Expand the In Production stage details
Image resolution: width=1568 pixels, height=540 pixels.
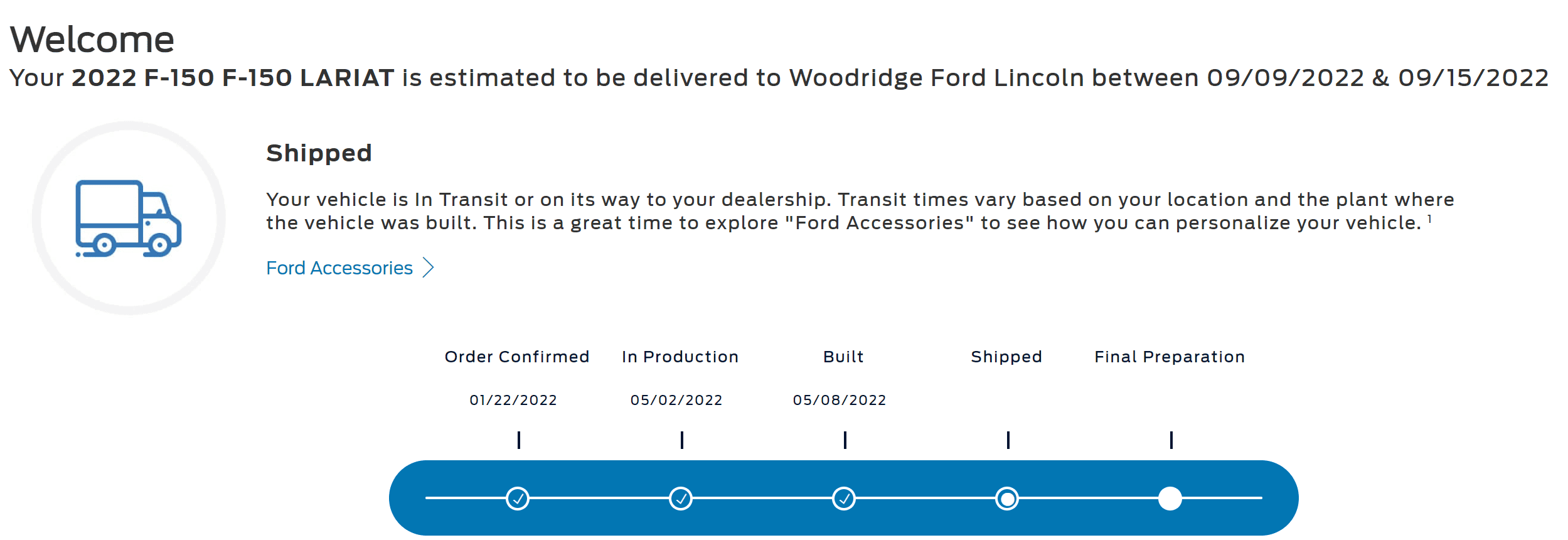point(679,356)
